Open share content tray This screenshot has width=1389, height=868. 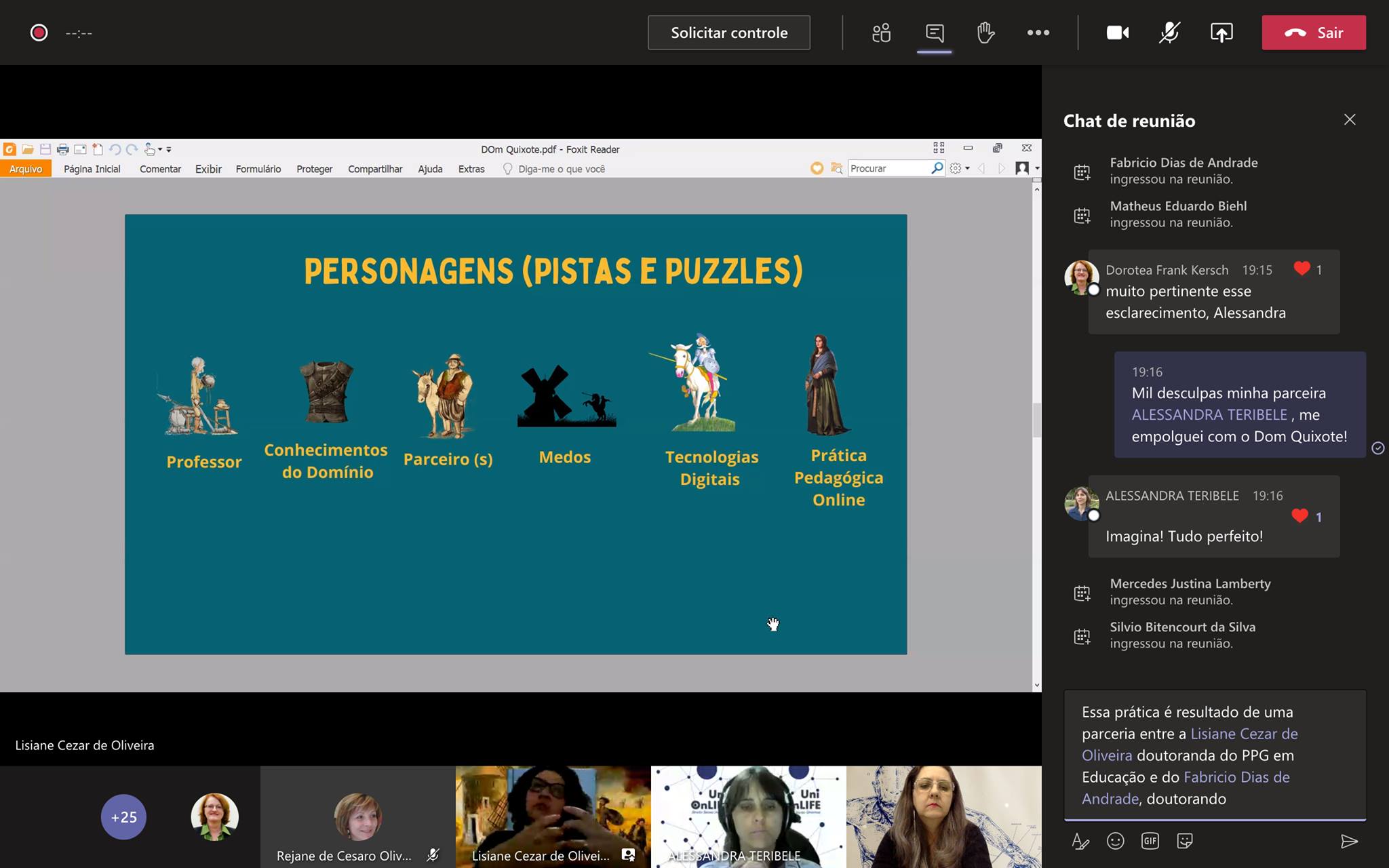pyautogui.click(x=1221, y=33)
